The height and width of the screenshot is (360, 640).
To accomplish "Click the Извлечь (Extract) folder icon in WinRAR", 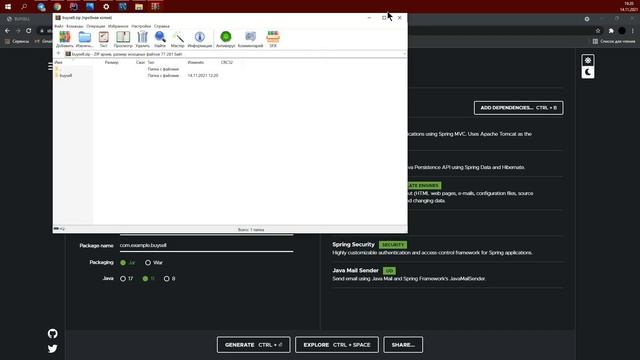I will click(x=84, y=39).
